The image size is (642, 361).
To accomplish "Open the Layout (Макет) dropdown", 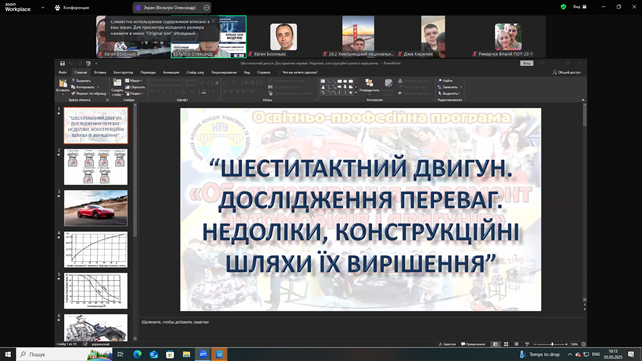I will [134, 81].
